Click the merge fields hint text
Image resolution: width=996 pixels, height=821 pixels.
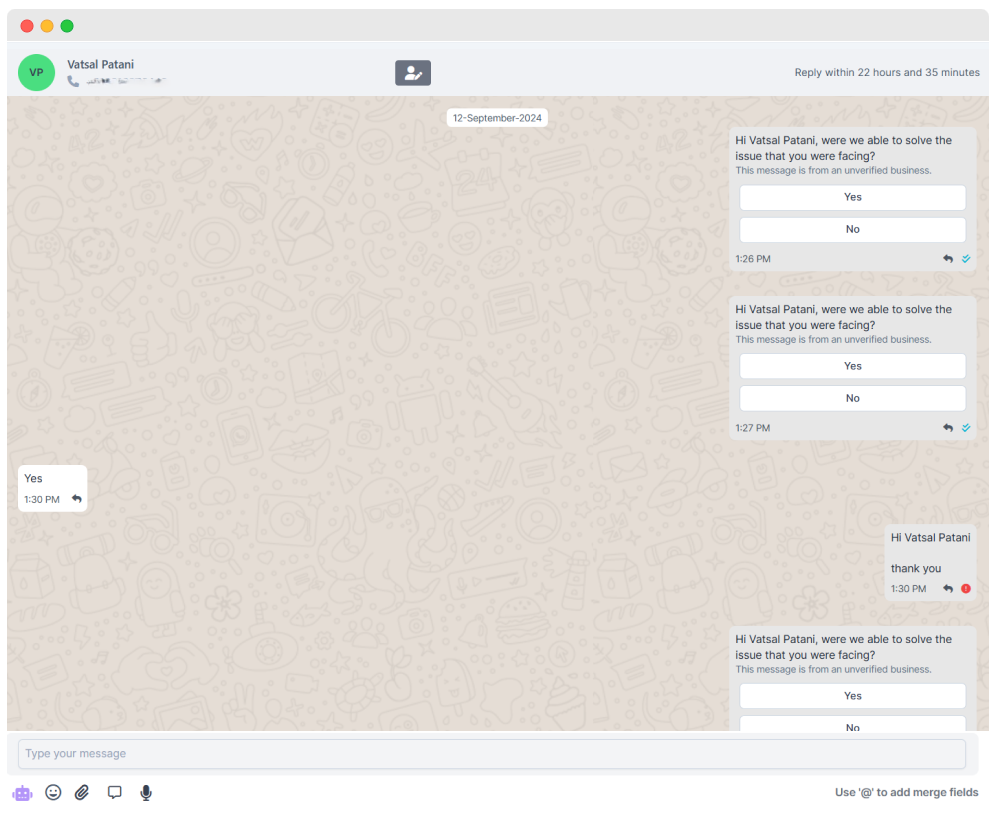click(906, 792)
